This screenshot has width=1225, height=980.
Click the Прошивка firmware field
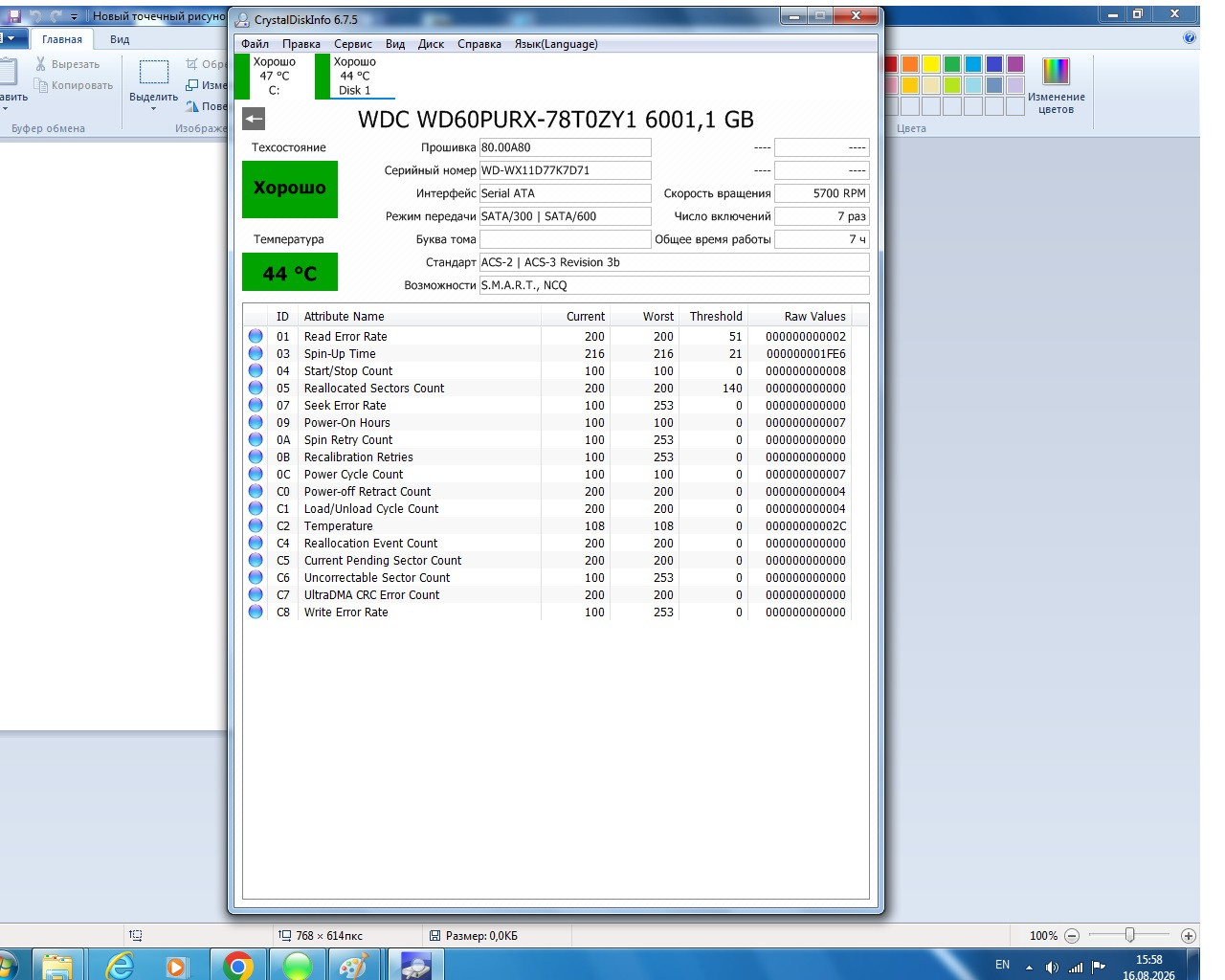tap(565, 147)
